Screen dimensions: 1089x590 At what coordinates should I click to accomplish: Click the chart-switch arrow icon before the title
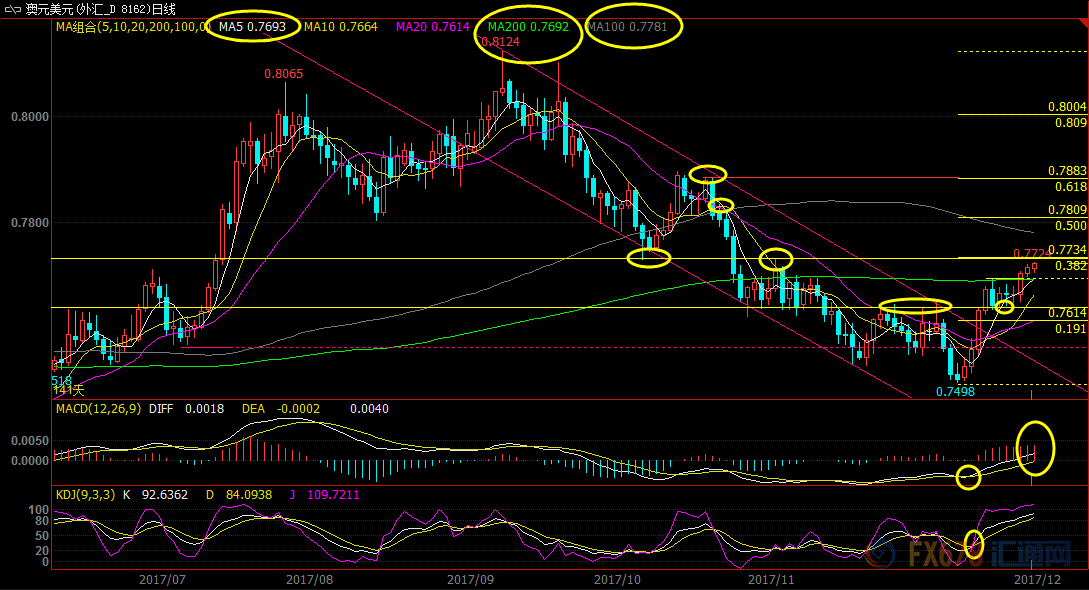click(12, 9)
